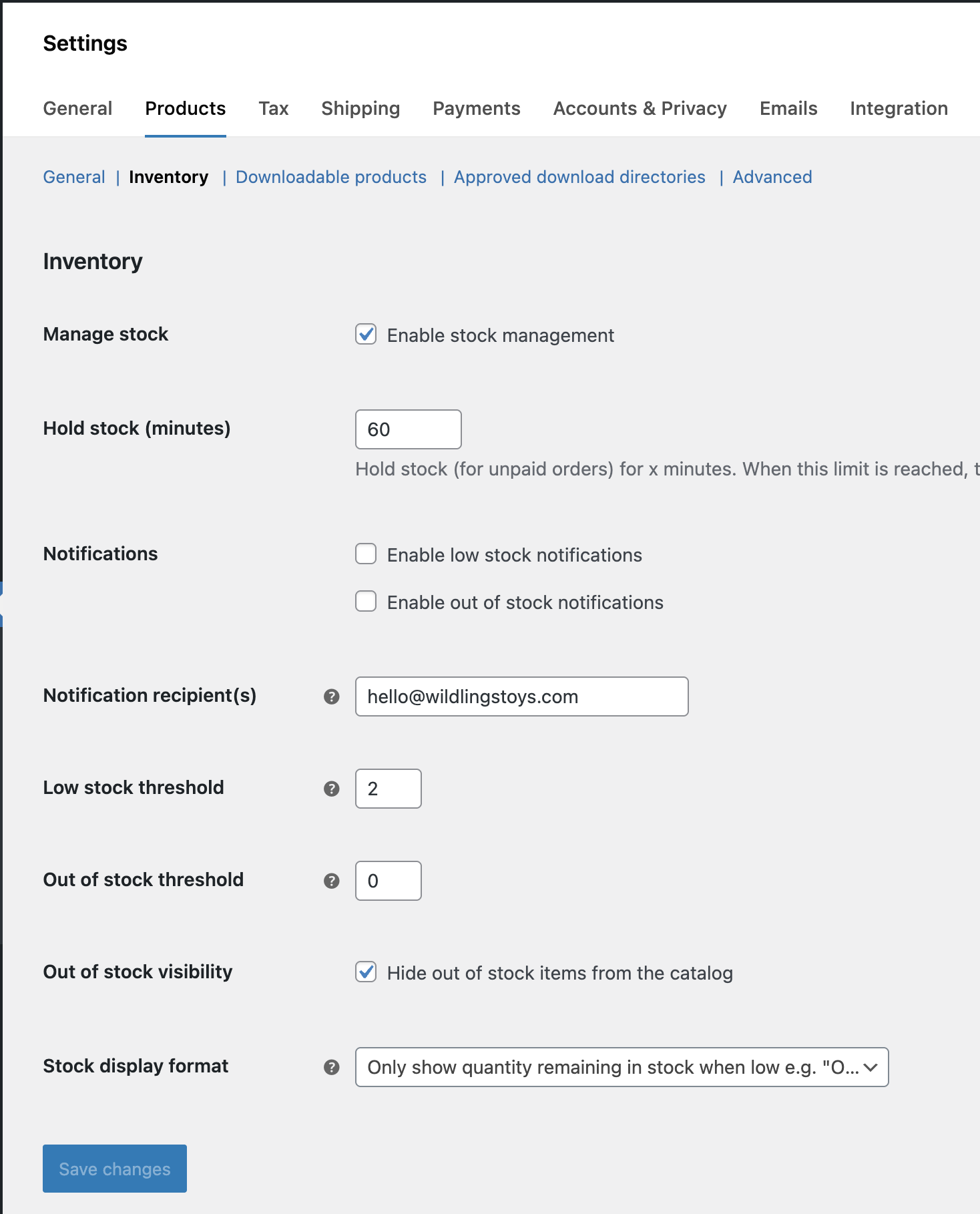Click the Save changes button

pyautogui.click(x=115, y=1169)
